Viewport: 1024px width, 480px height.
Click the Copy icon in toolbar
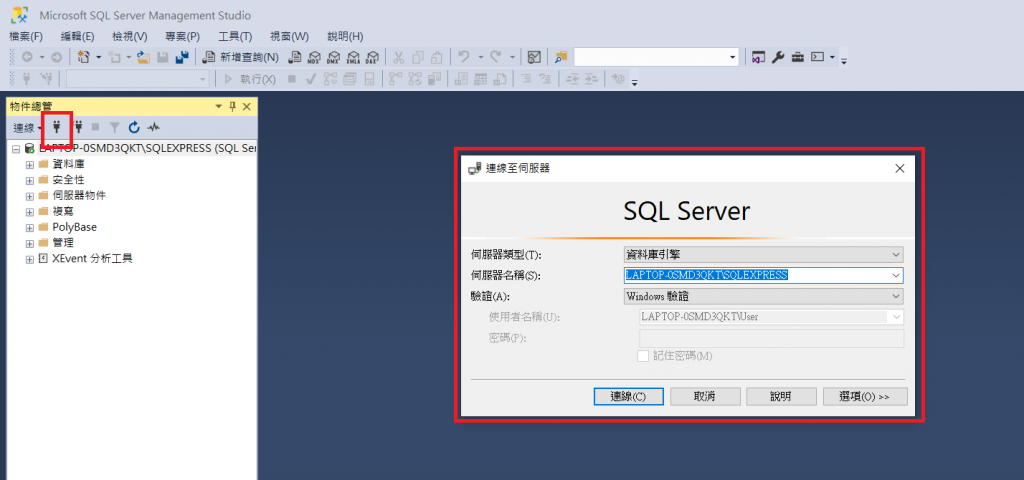[418, 57]
